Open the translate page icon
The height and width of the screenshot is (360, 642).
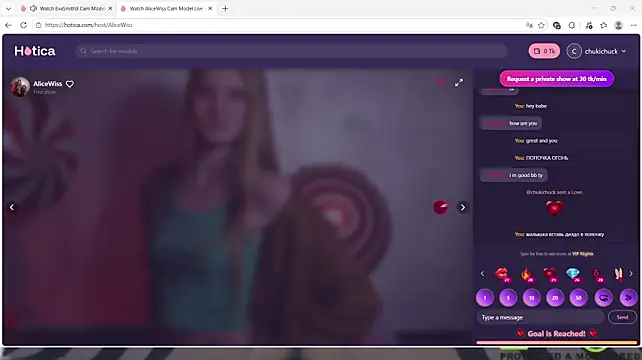(x=529, y=25)
